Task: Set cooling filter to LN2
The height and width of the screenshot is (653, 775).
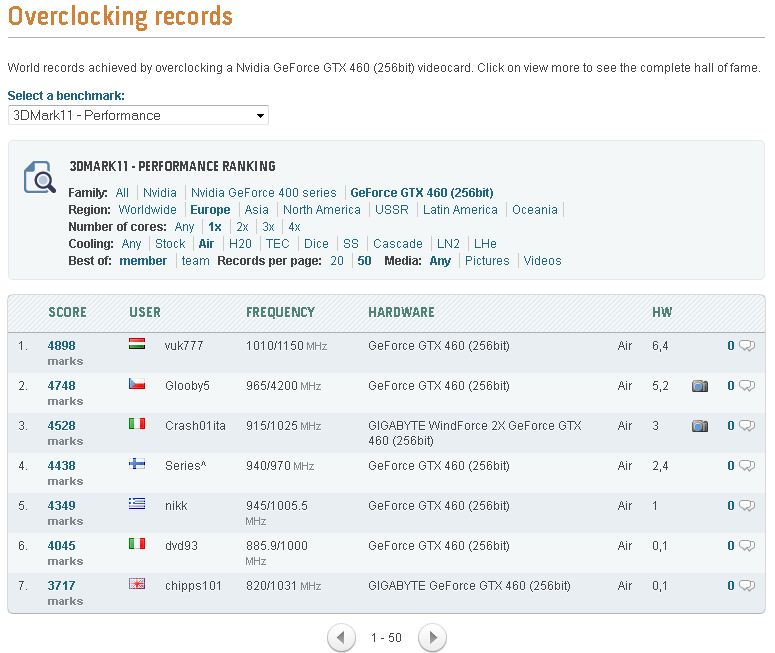Action: [x=448, y=244]
